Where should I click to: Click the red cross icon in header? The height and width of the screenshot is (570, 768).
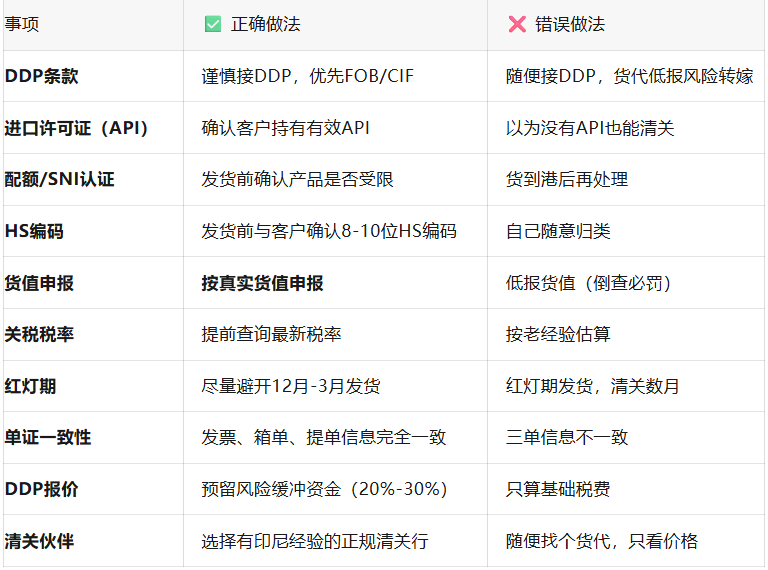(x=517, y=24)
